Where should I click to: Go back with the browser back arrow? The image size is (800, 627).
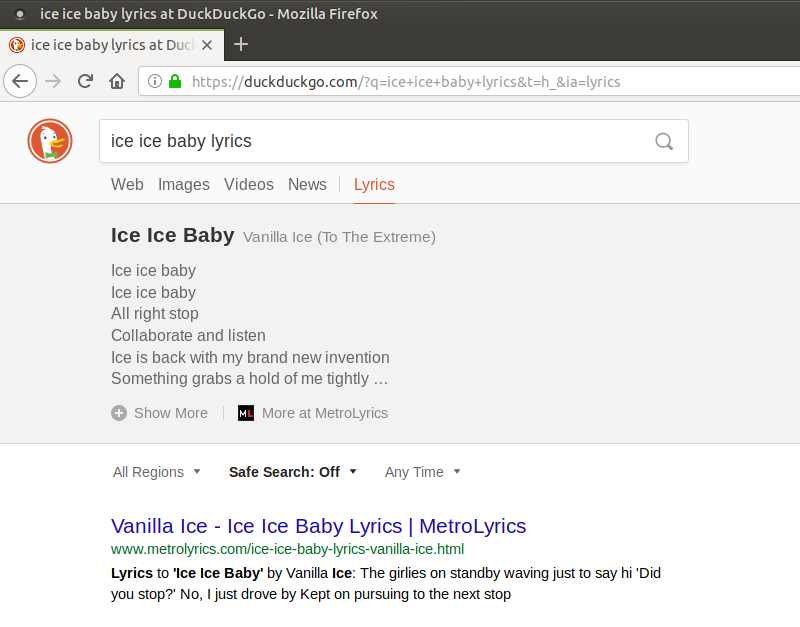(21, 81)
